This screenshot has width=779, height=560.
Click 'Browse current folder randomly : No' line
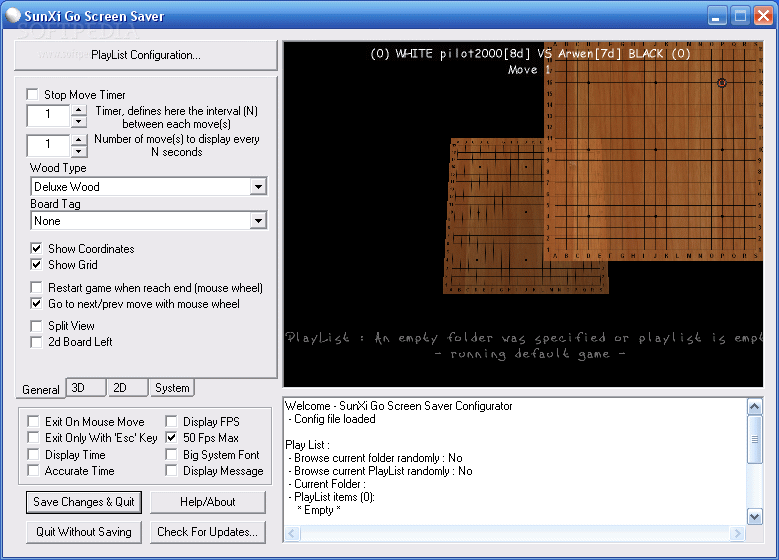376,458
